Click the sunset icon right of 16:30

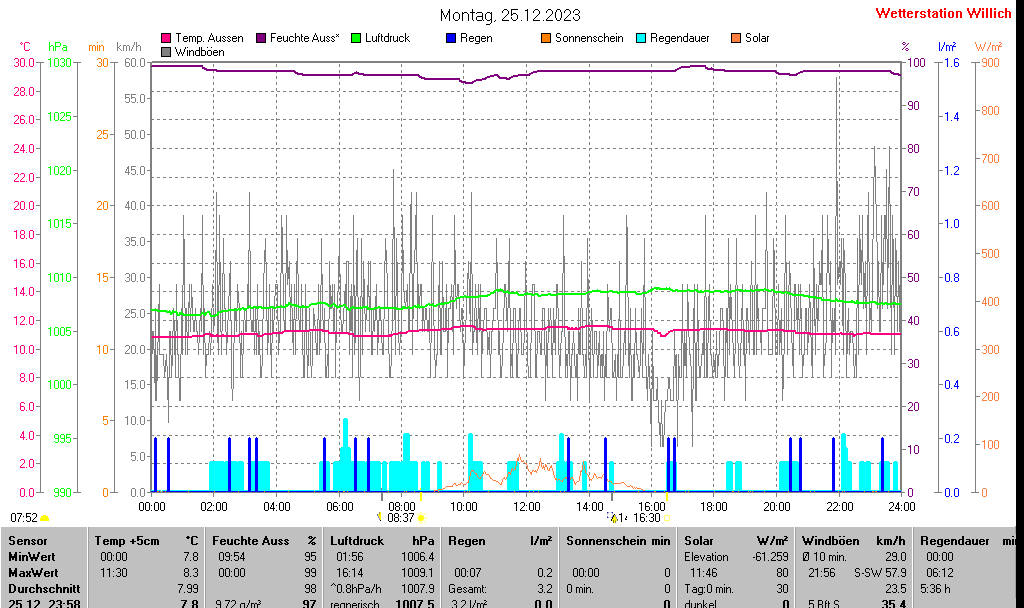click(667, 519)
